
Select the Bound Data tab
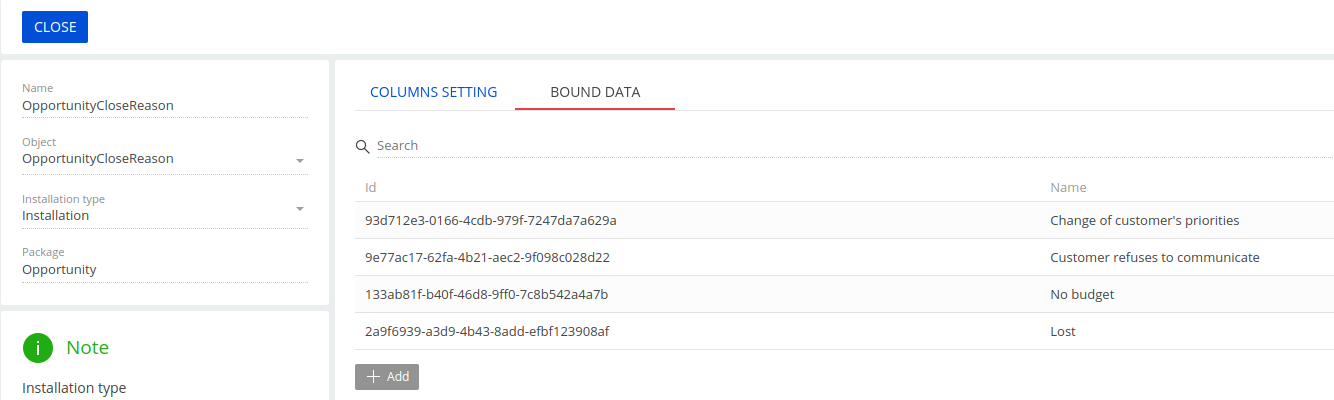tap(595, 92)
